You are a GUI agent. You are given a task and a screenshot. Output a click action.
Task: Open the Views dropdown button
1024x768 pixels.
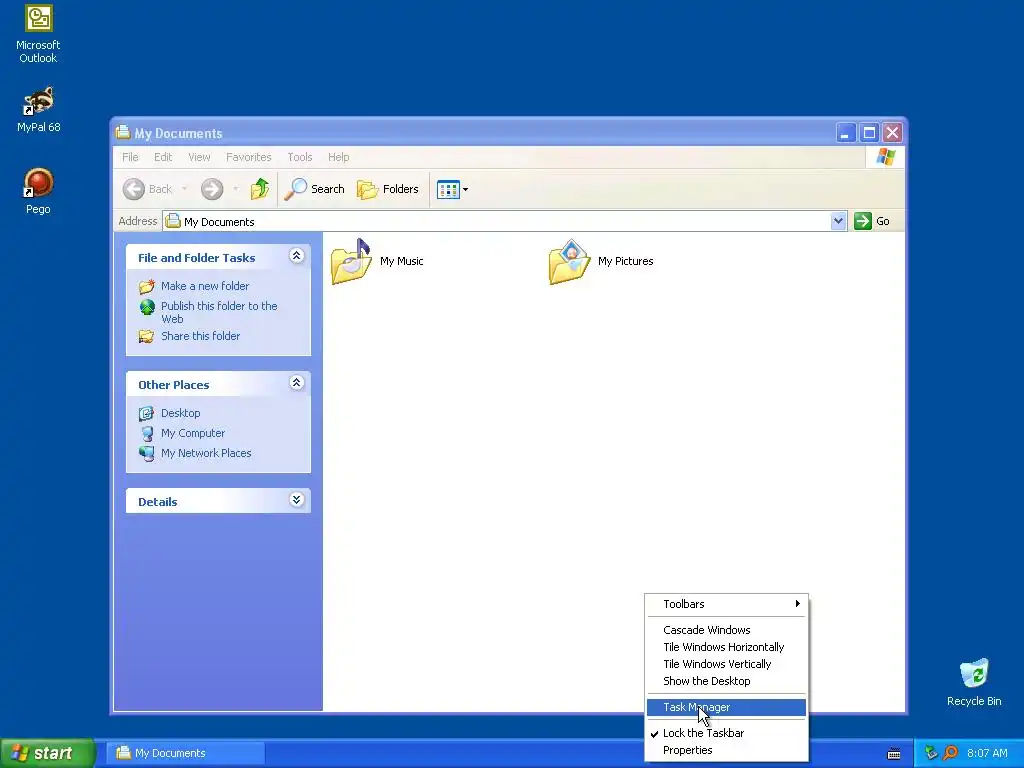tap(452, 189)
